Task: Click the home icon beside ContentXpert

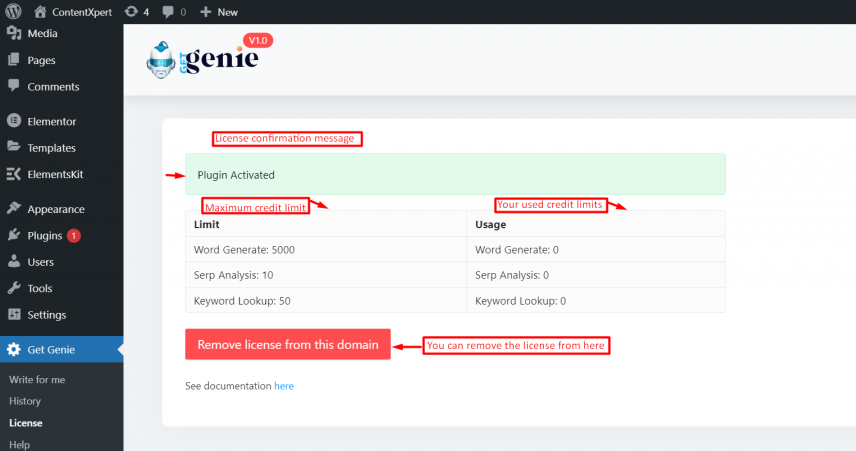Action: pos(40,11)
